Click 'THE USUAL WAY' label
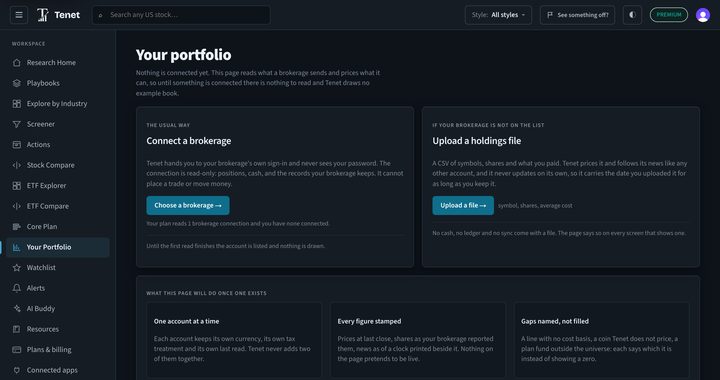Image resolution: width=720 pixels, height=380 pixels. pyautogui.click(x=168, y=125)
